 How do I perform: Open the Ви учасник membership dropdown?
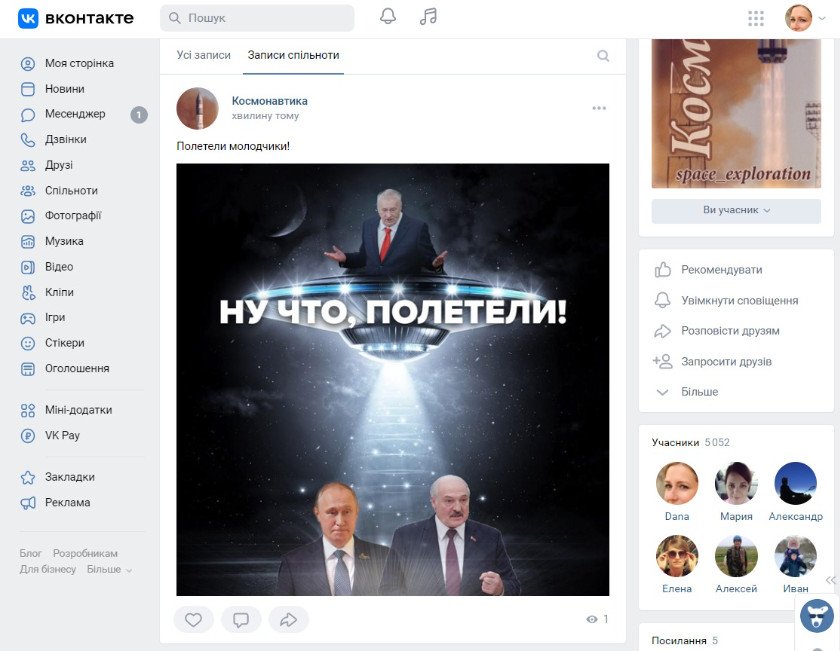[x=736, y=211]
